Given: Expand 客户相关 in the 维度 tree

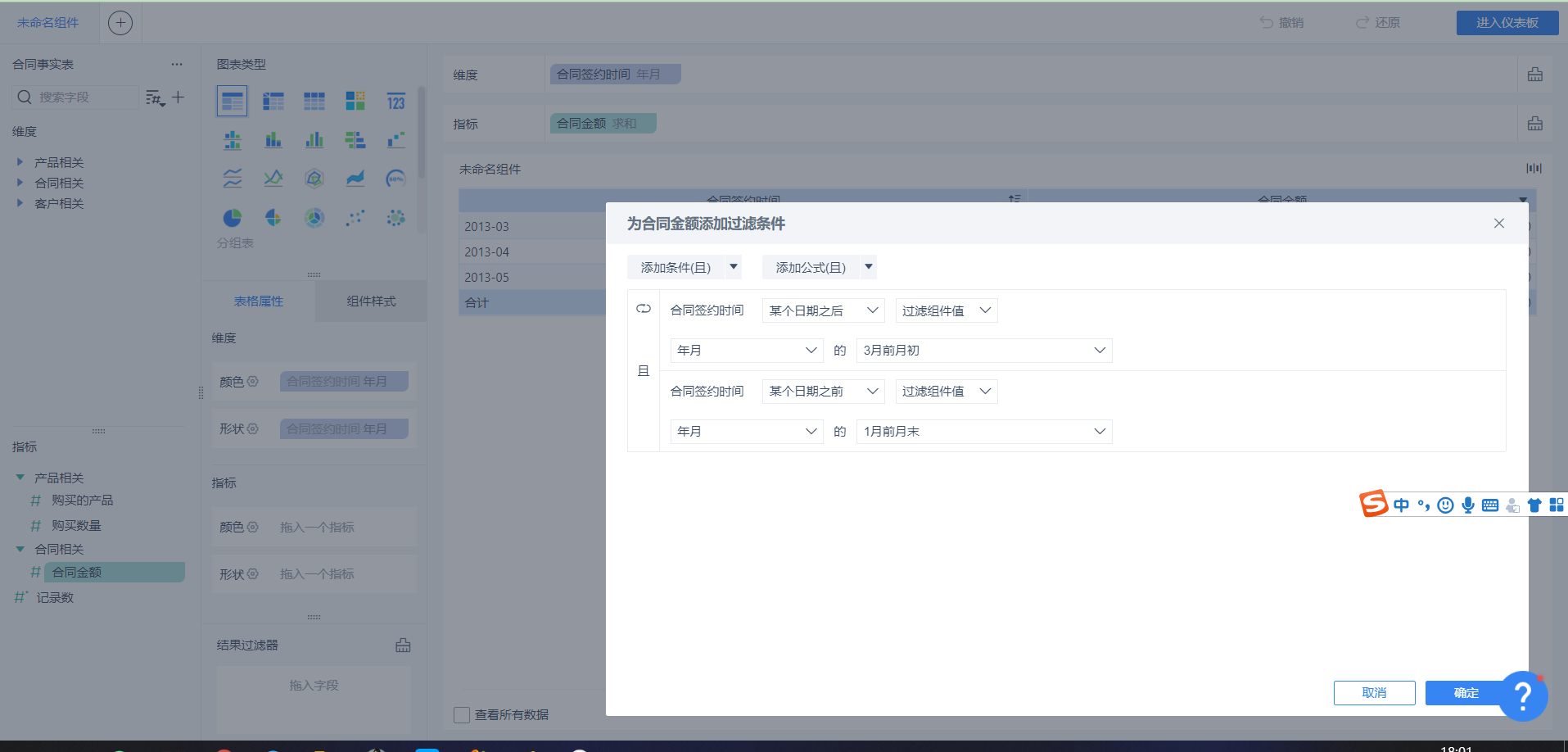Looking at the screenshot, I should (x=20, y=203).
